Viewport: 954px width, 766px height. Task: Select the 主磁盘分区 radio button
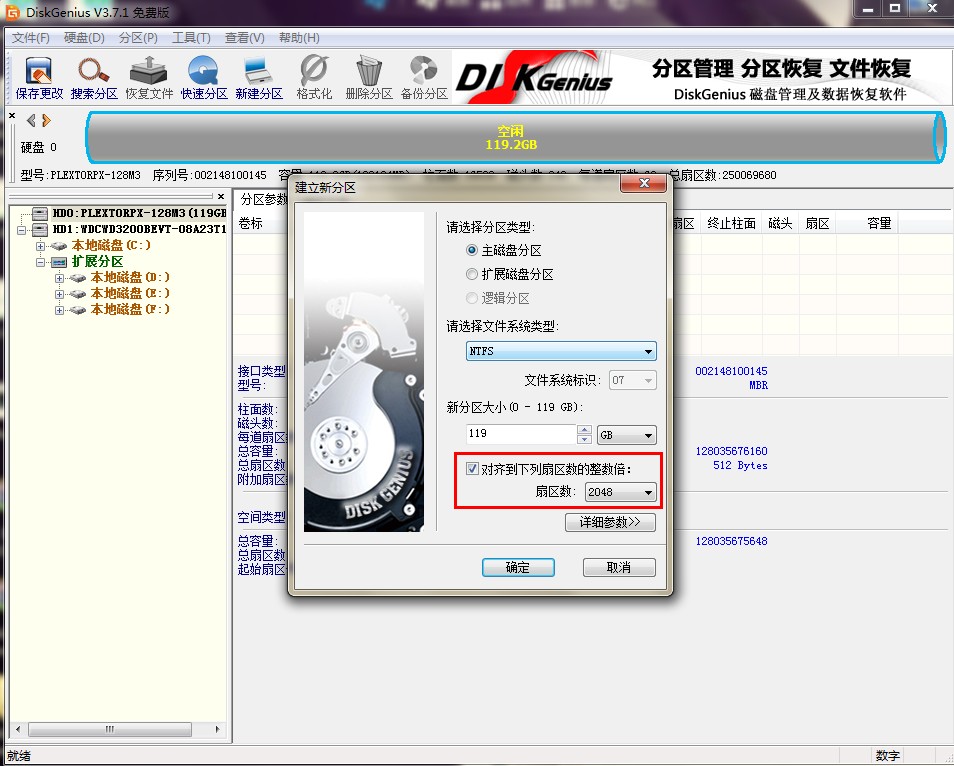471,251
